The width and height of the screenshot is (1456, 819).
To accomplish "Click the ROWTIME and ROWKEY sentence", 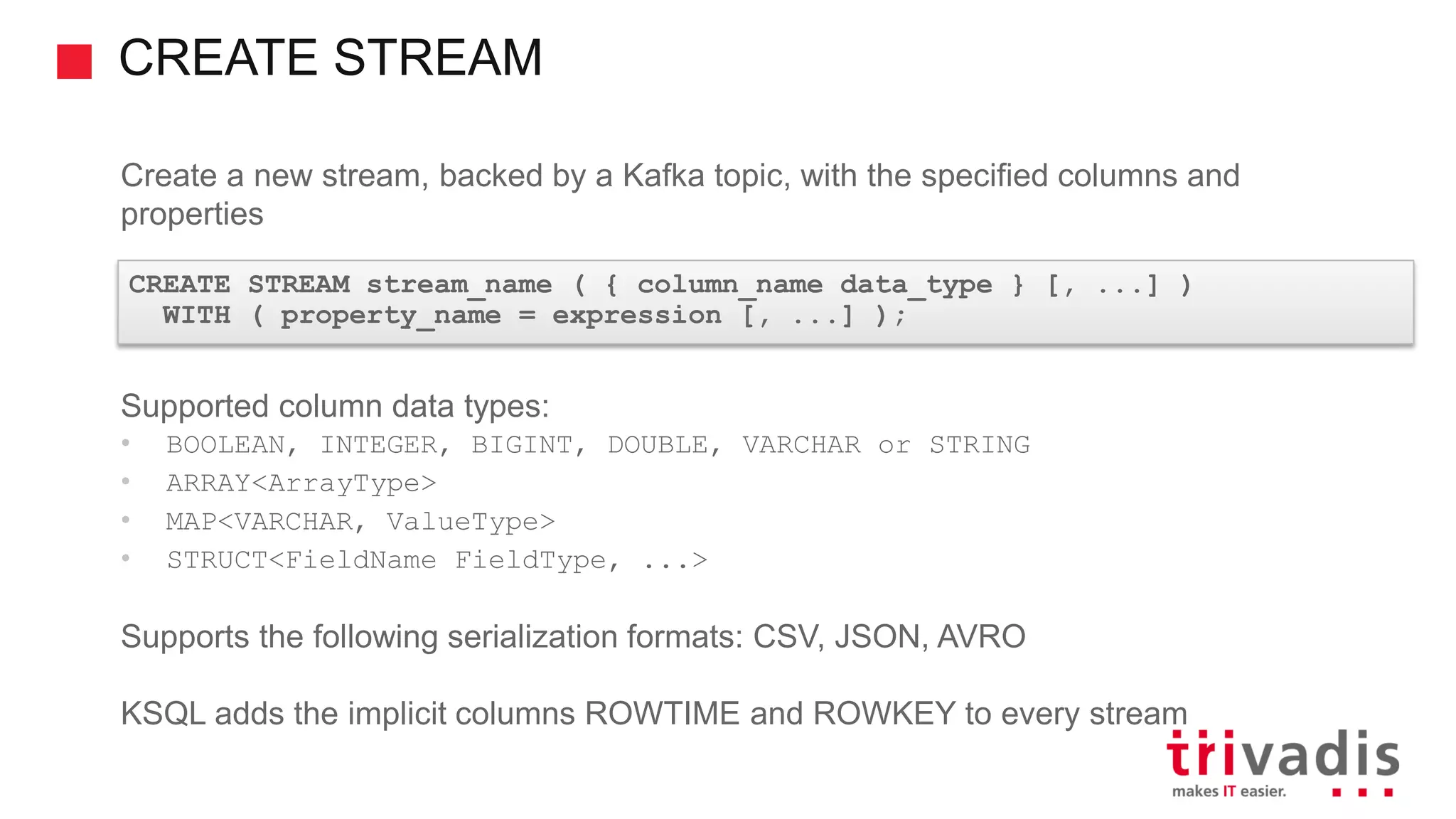I will (654, 714).
